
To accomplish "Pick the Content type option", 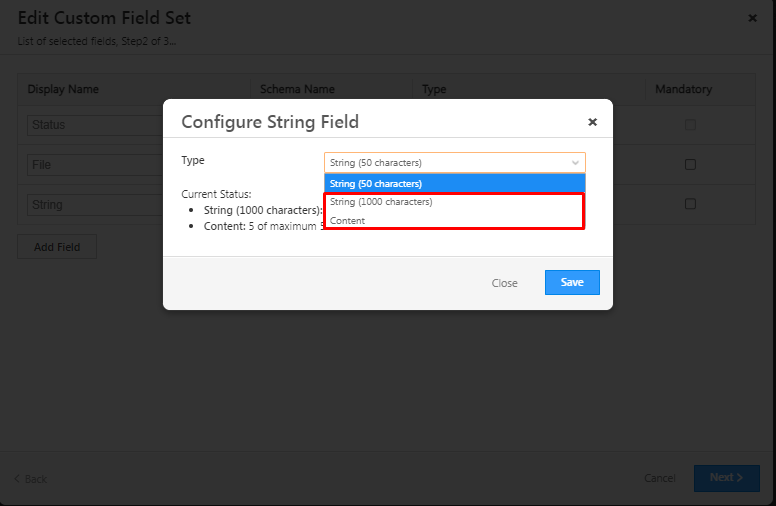I will [455, 220].
